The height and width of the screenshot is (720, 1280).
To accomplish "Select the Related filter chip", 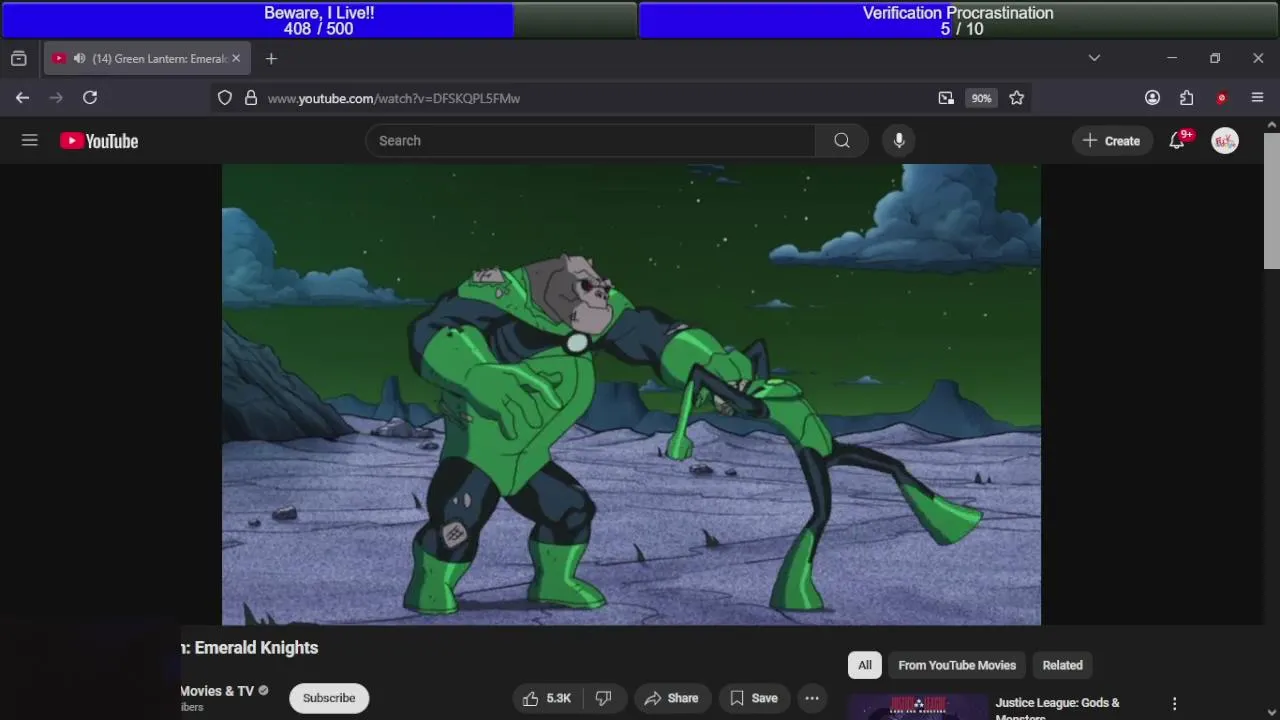I will pyautogui.click(x=1062, y=665).
